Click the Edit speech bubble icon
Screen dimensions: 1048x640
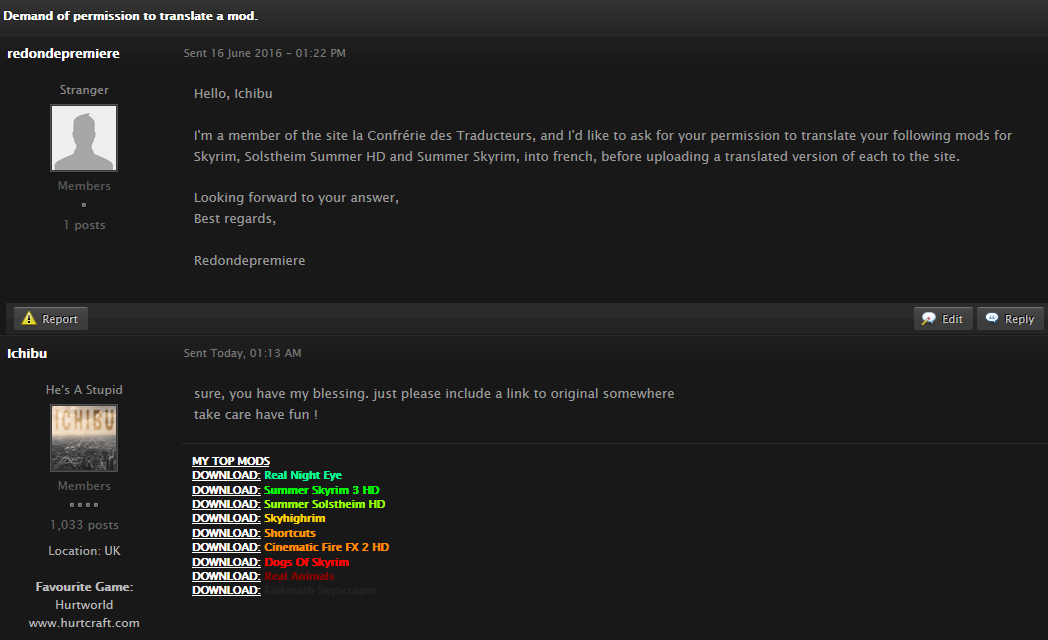point(928,319)
